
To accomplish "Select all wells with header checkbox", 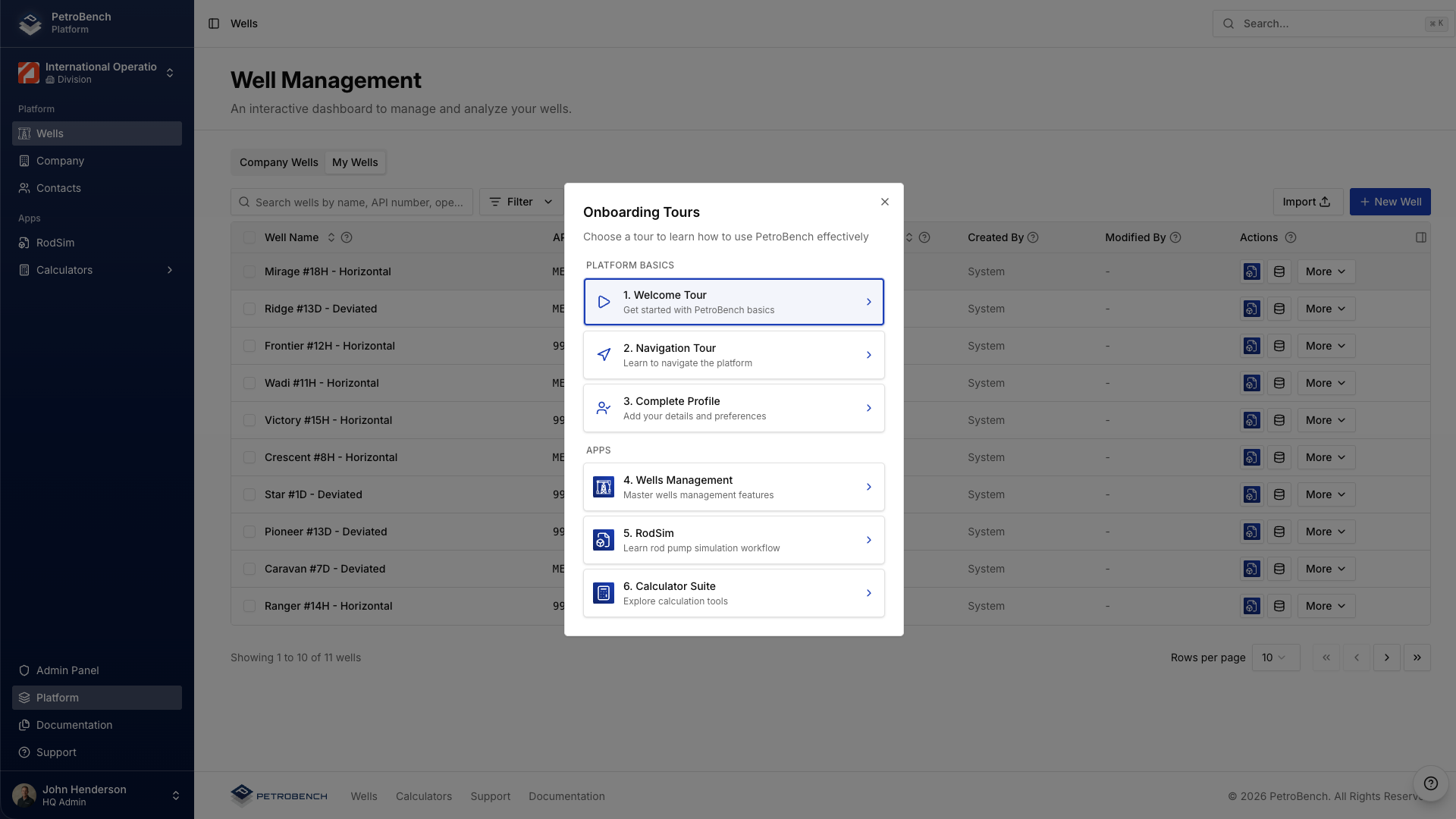I will coord(249,237).
